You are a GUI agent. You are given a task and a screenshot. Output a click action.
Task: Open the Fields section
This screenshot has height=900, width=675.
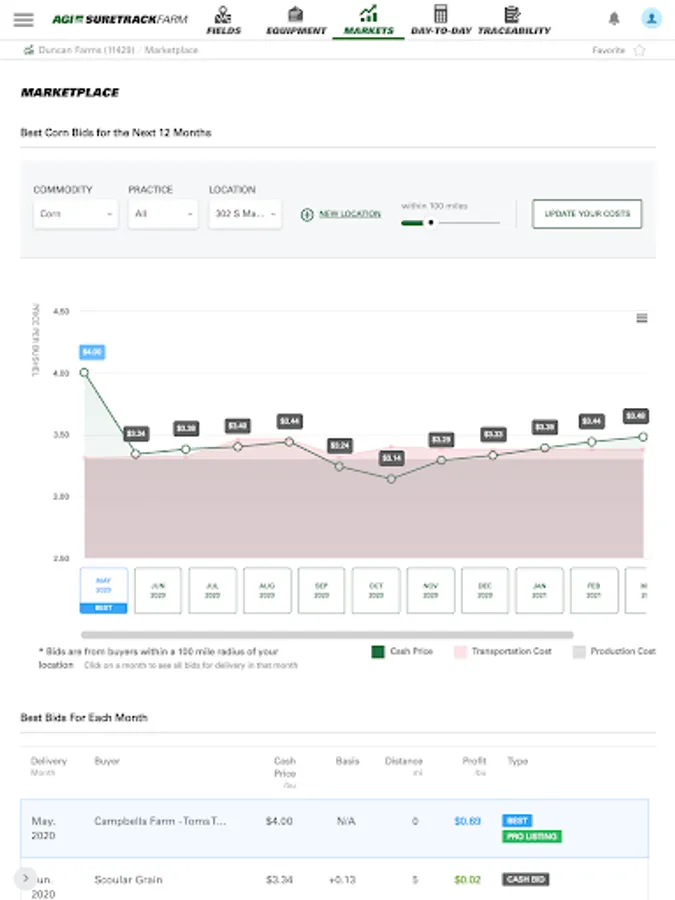tap(223, 20)
